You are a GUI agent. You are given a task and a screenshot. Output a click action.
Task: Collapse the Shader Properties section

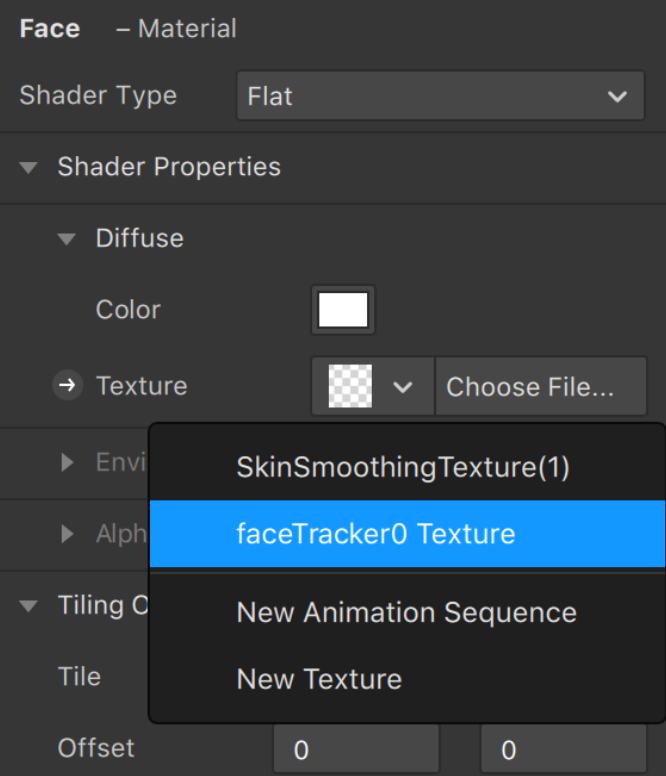[x=28, y=167]
